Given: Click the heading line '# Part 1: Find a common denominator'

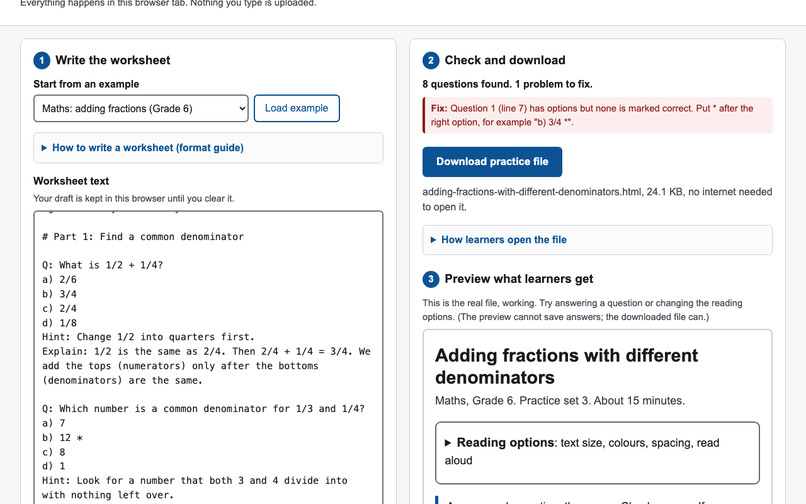Looking at the screenshot, I should pyautogui.click(x=143, y=237).
